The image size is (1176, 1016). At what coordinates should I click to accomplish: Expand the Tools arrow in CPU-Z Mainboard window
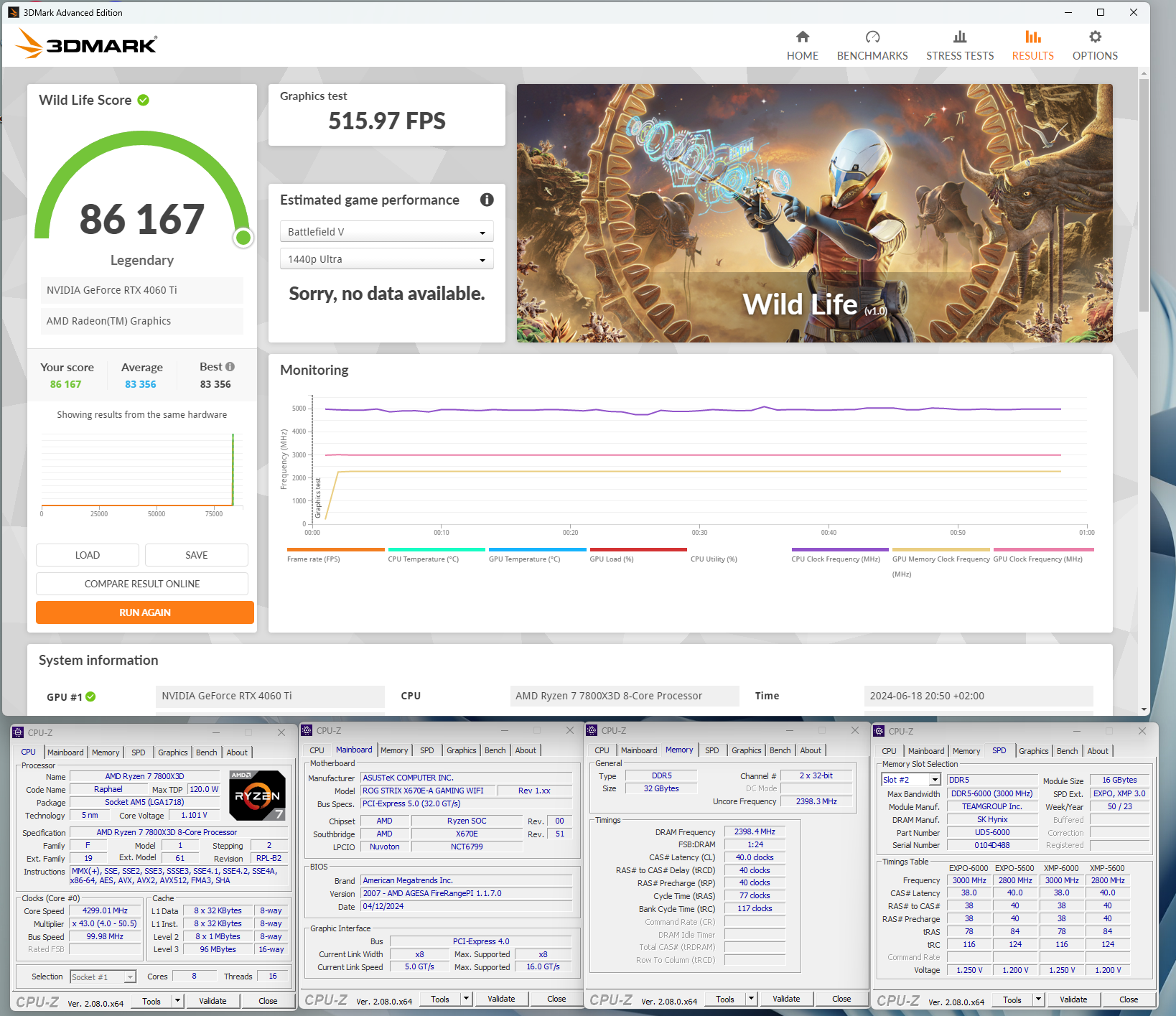tap(466, 999)
